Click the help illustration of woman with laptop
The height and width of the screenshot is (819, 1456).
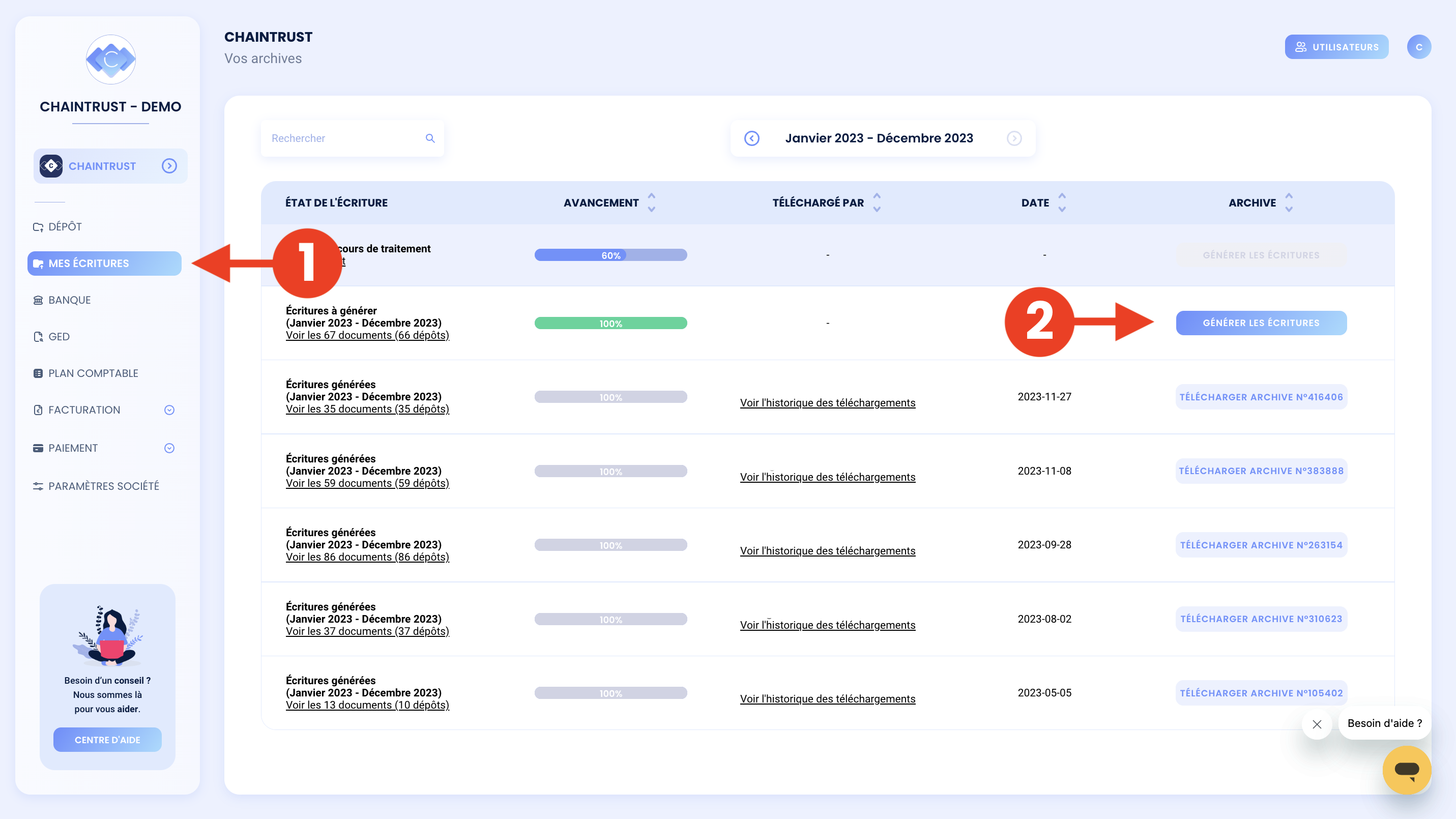[107, 635]
